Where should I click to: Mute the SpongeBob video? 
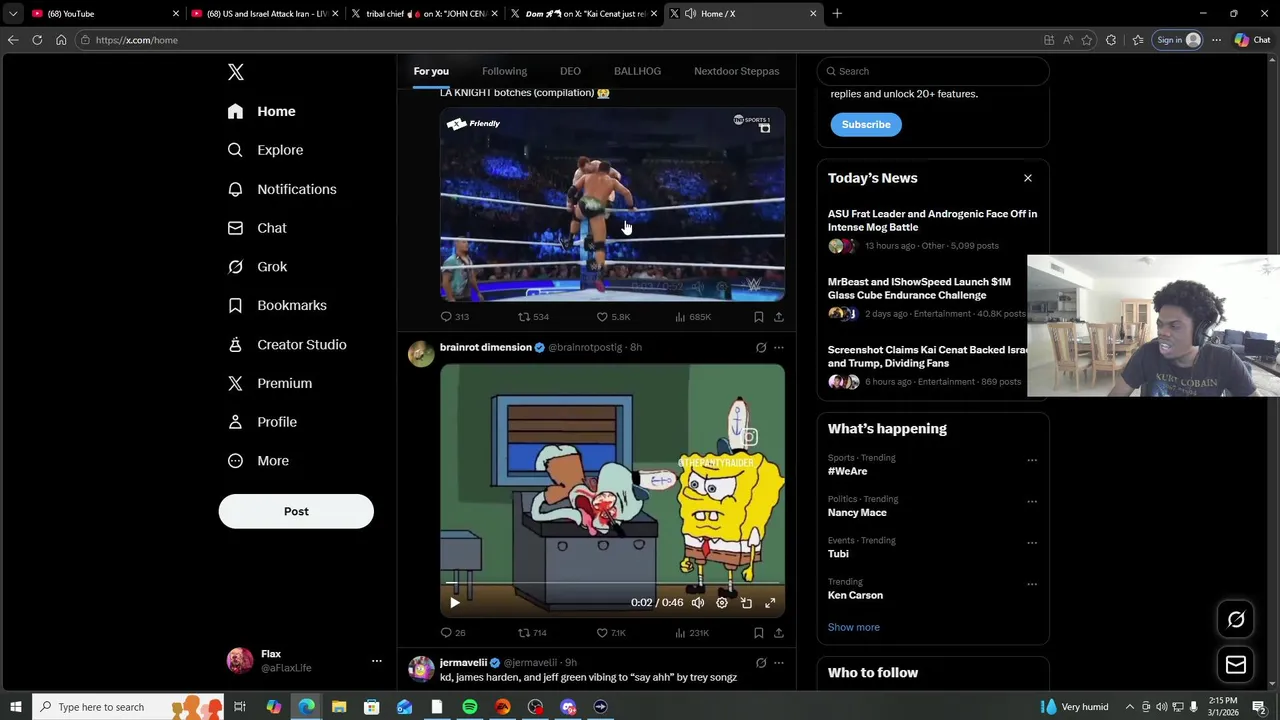(x=698, y=603)
